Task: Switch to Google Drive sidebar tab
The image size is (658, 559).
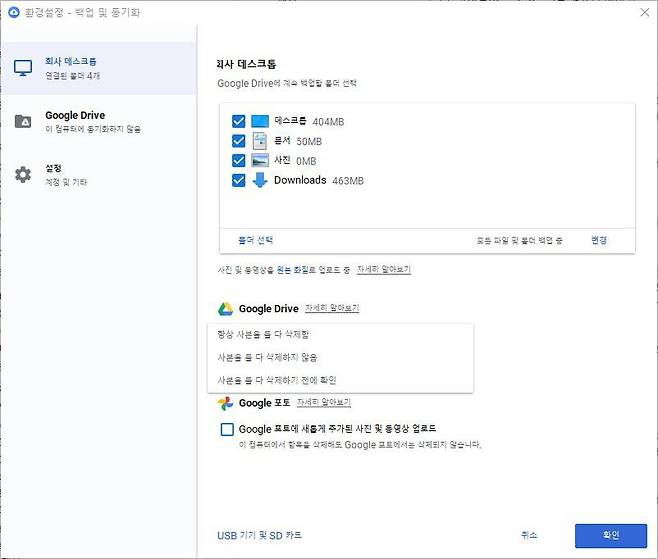Action: (99, 122)
